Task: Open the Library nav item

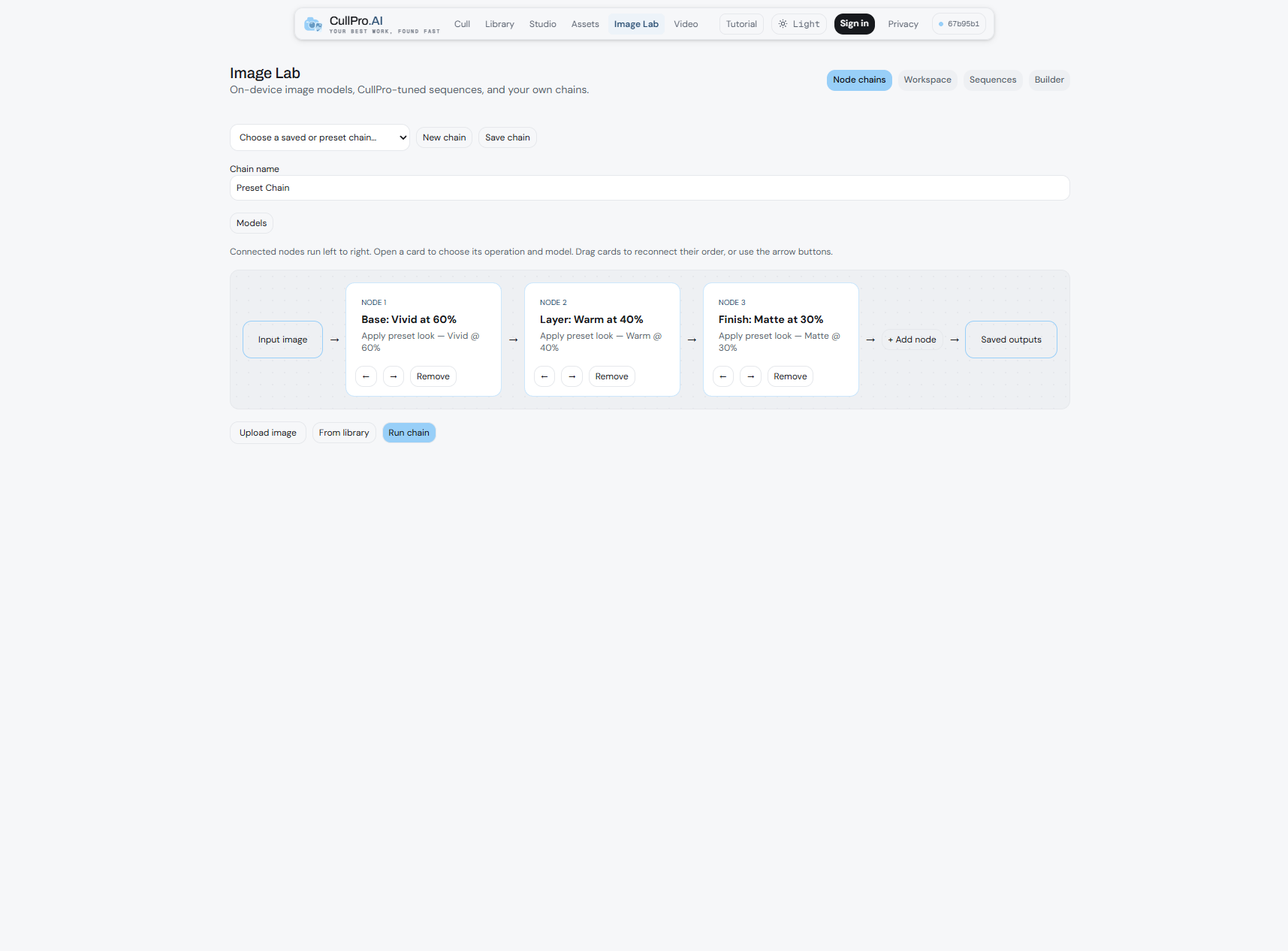Action: point(499,24)
